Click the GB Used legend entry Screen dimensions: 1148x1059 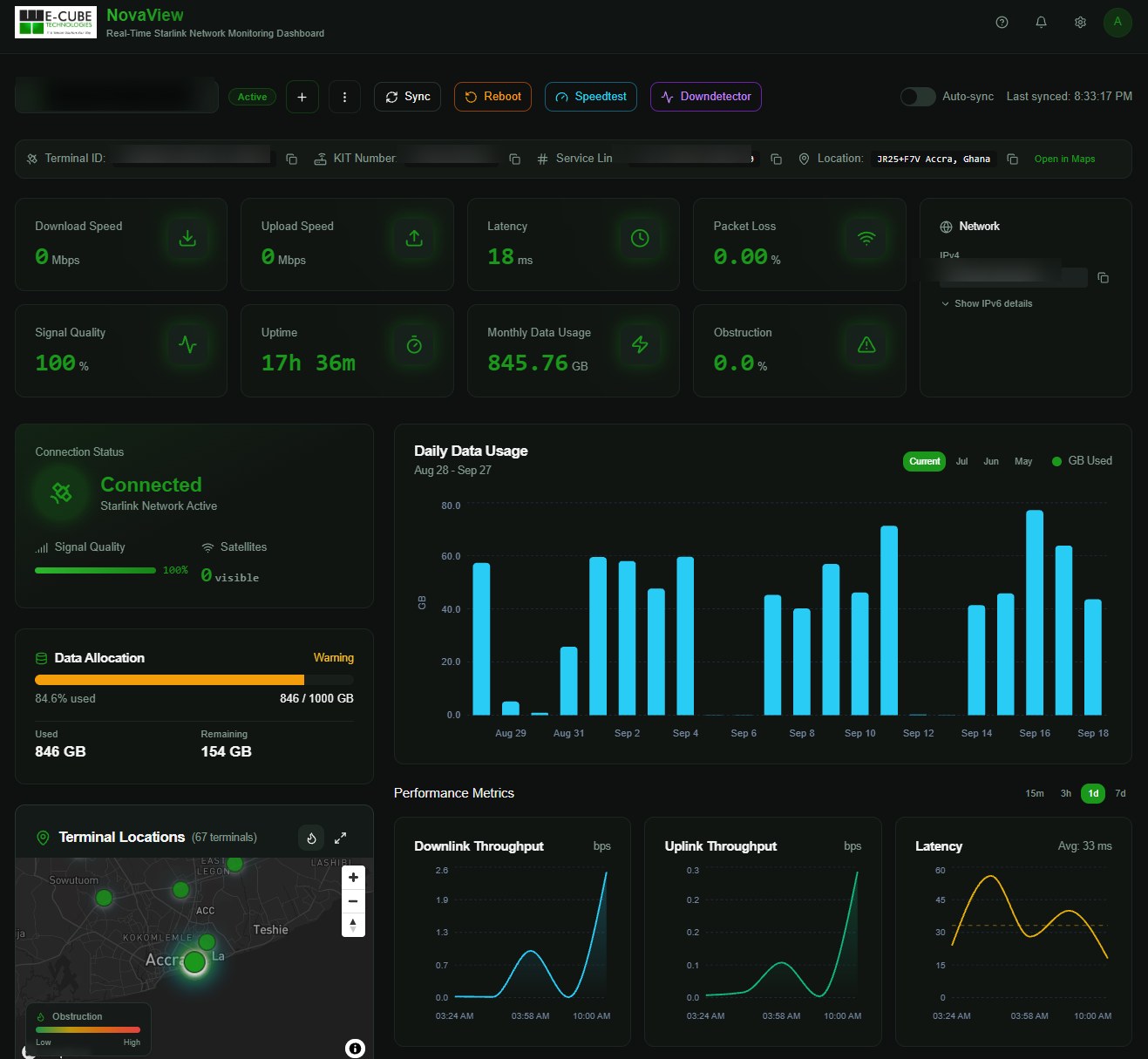1082,461
